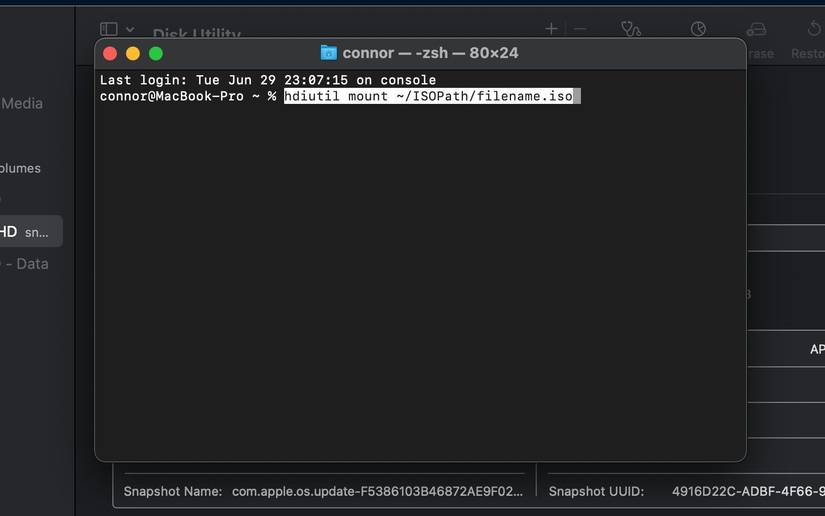Image resolution: width=825 pixels, height=516 pixels.
Task: Close the Terminal window with red button
Action: pos(110,53)
